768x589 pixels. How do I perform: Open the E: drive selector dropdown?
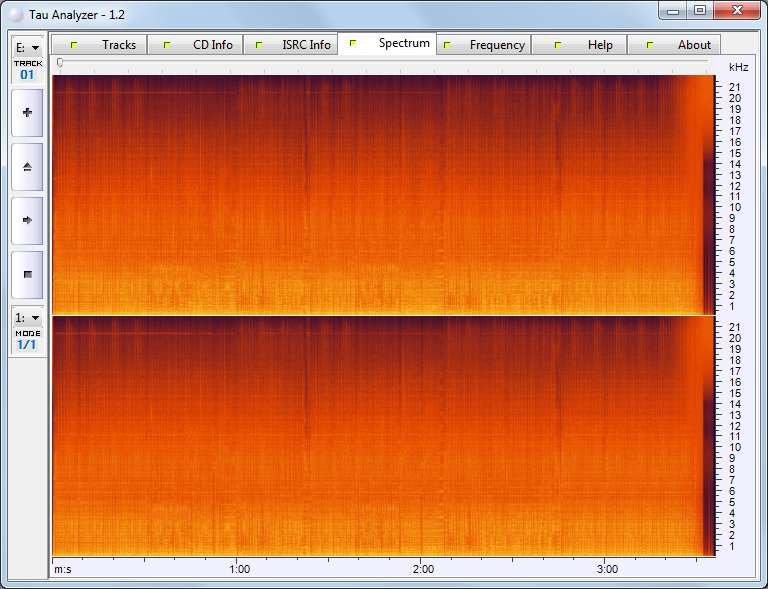point(27,47)
